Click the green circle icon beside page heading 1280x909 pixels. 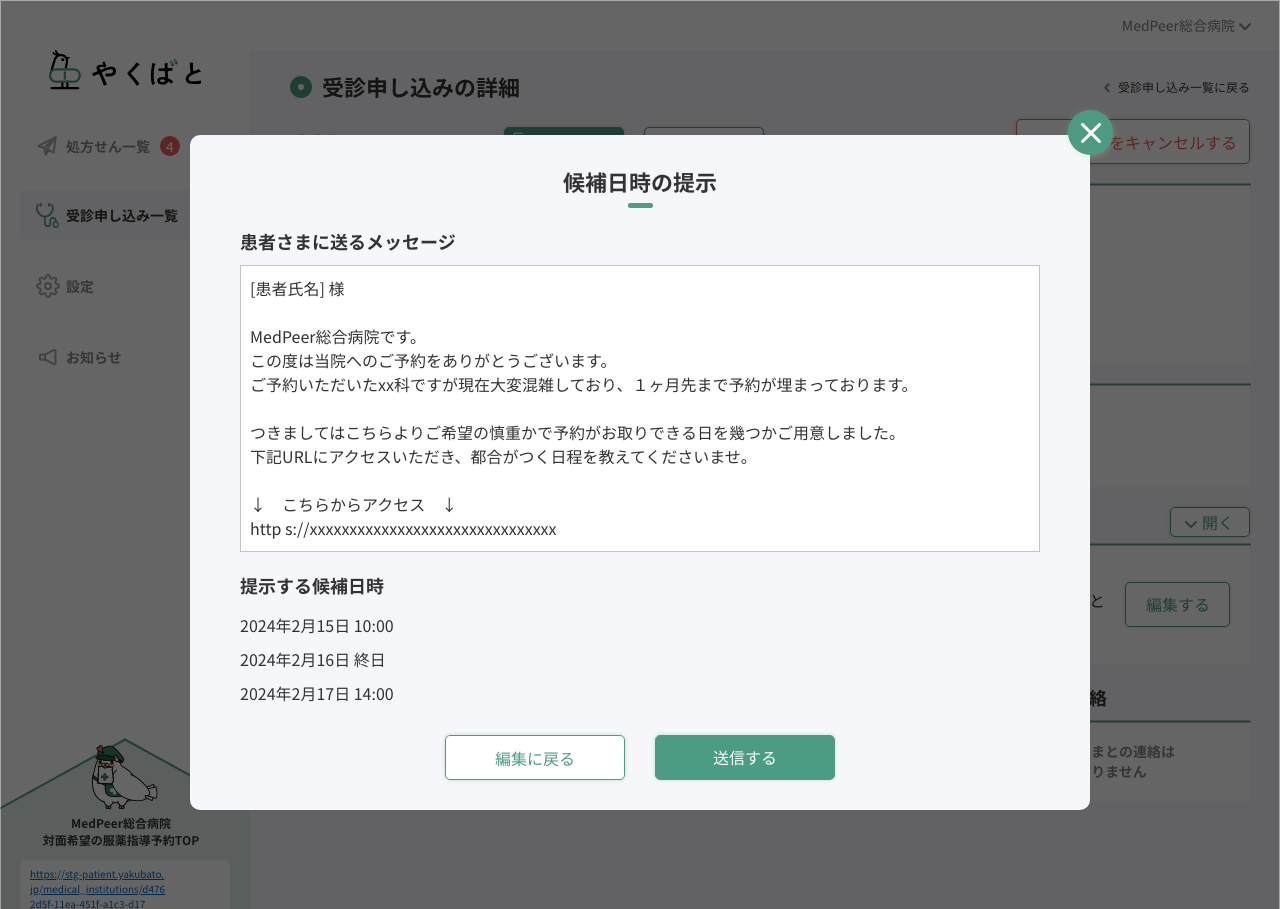tap(301, 87)
